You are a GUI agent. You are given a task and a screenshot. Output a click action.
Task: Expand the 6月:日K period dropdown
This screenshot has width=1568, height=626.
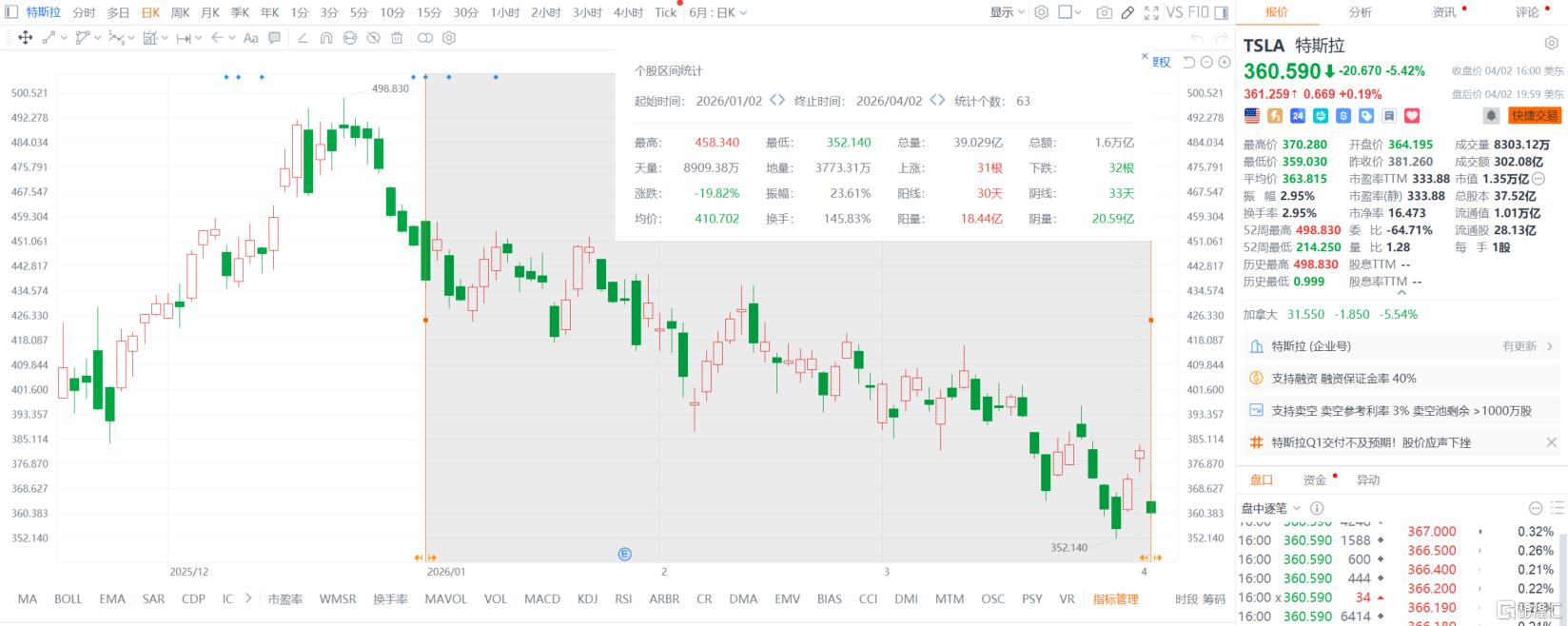tap(717, 12)
